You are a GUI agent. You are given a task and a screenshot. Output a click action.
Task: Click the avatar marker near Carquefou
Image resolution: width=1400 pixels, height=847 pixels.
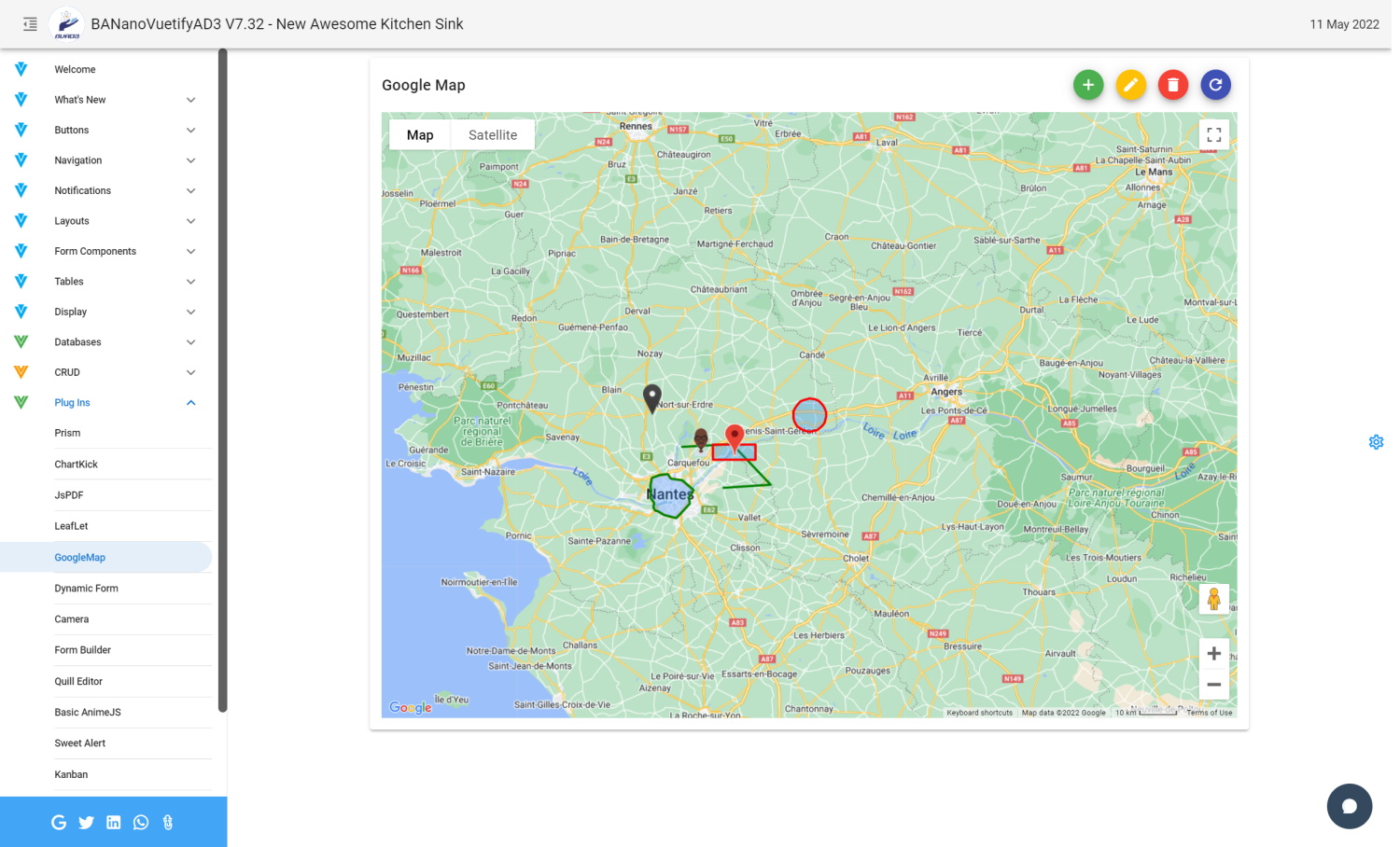[701, 439]
